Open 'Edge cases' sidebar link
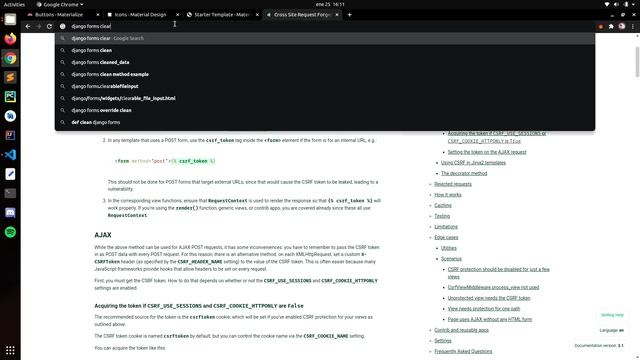 [446, 238]
